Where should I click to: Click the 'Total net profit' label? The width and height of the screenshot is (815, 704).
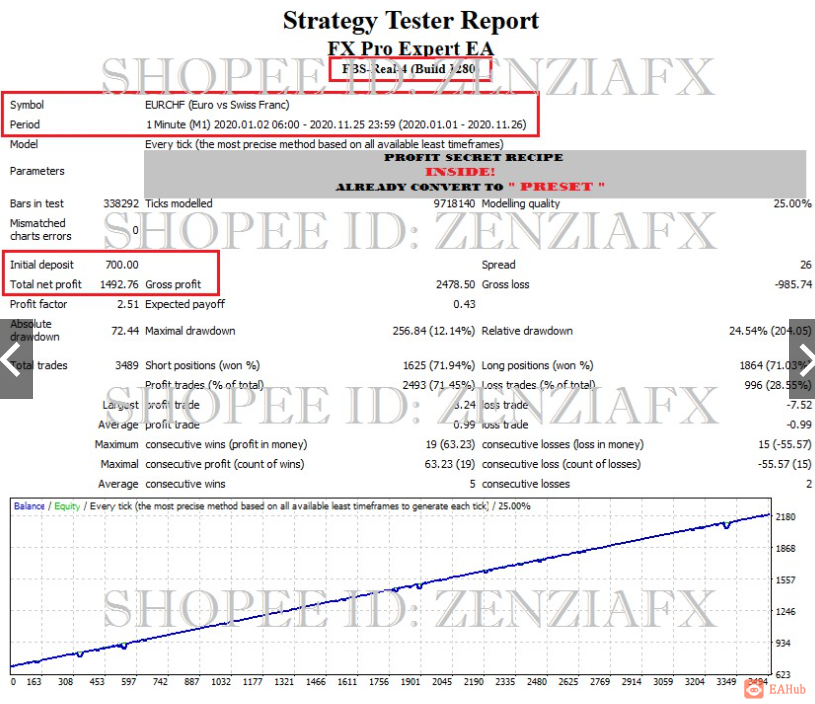point(46,284)
